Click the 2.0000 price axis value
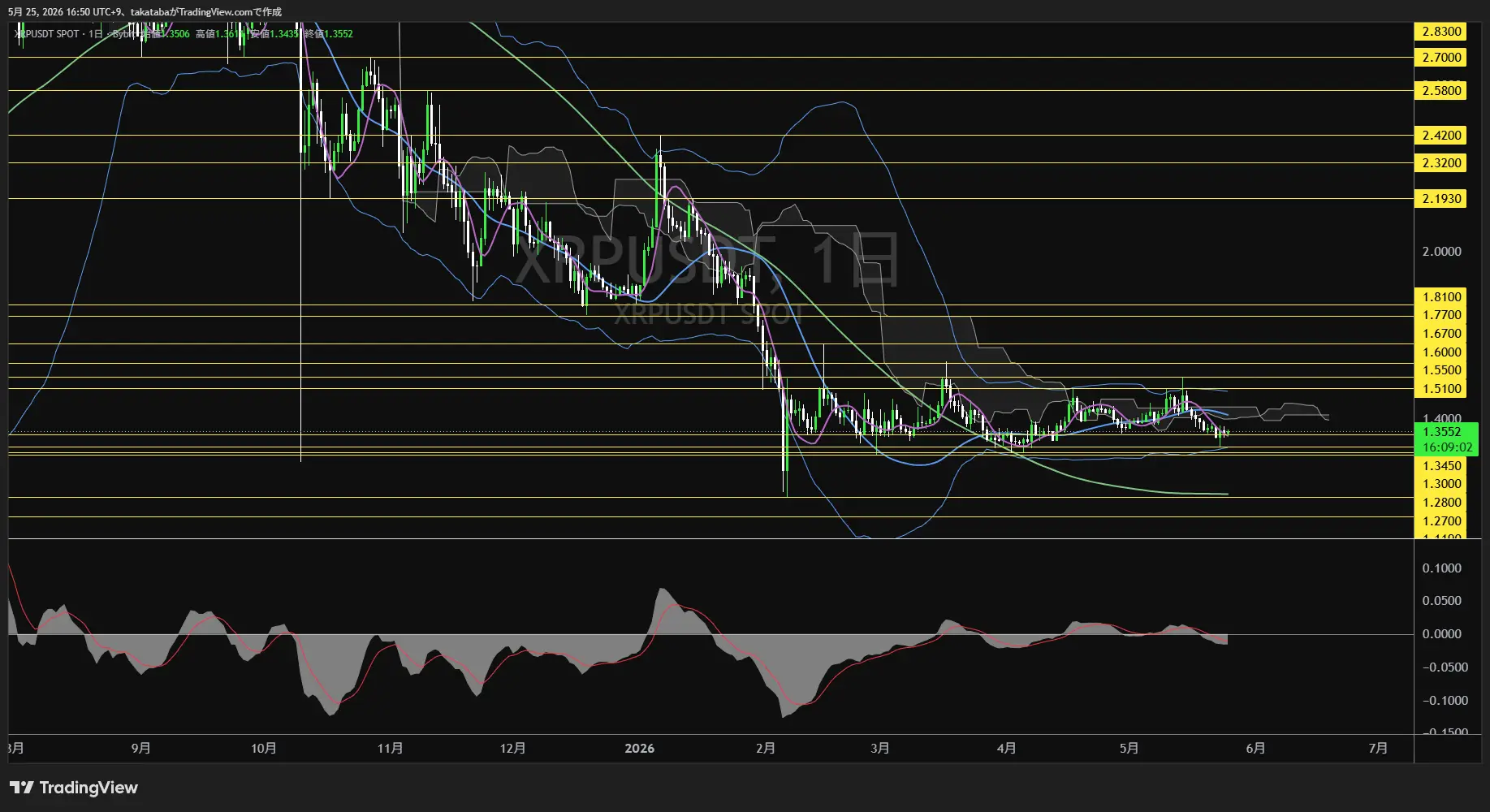This screenshot has width=1490, height=812. click(1441, 252)
